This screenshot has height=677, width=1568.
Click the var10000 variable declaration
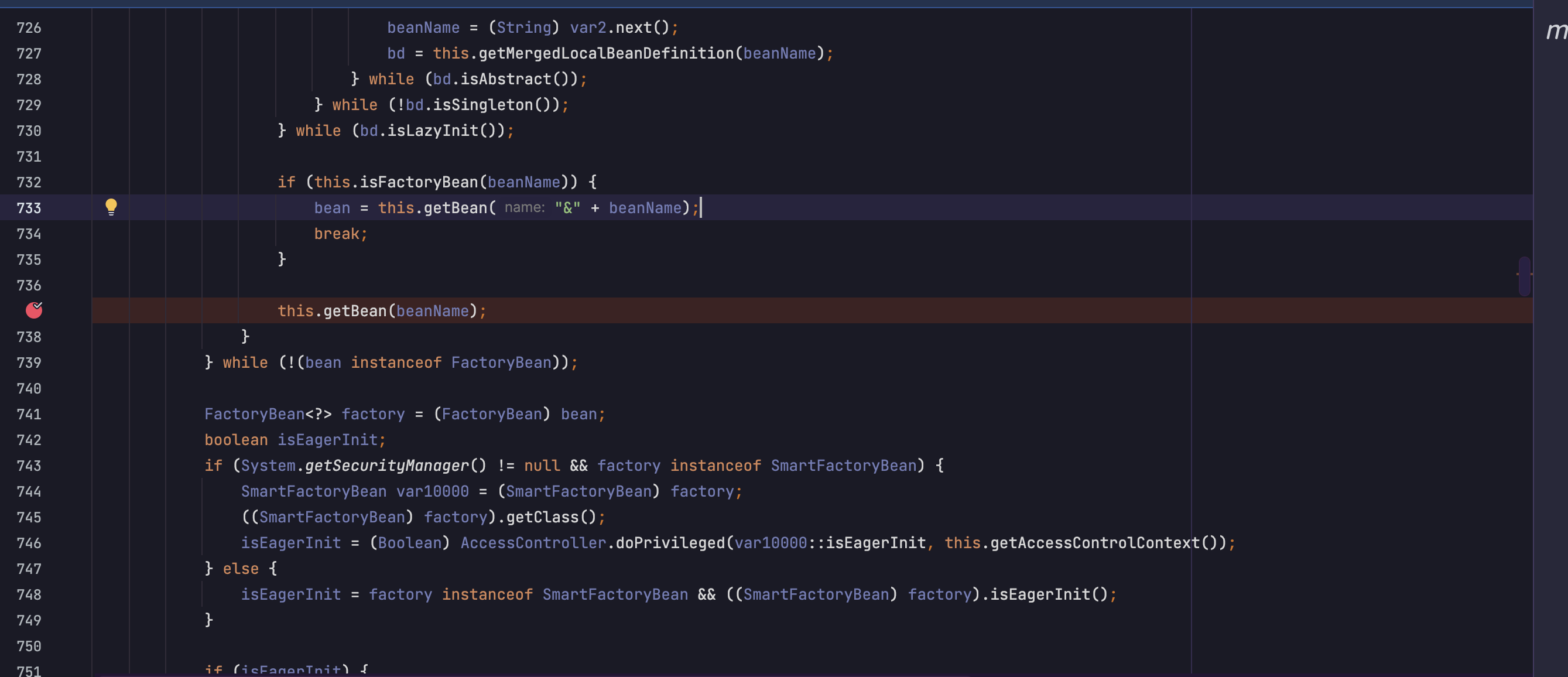point(432,491)
